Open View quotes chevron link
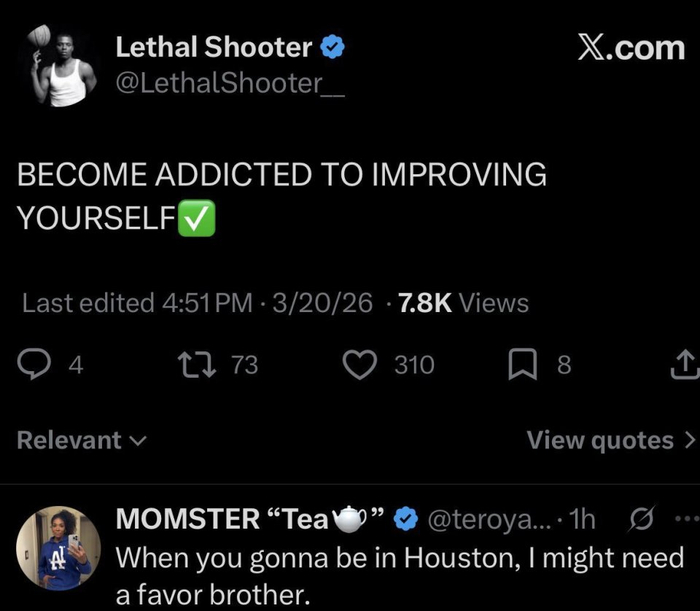 (x=610, y=440)
